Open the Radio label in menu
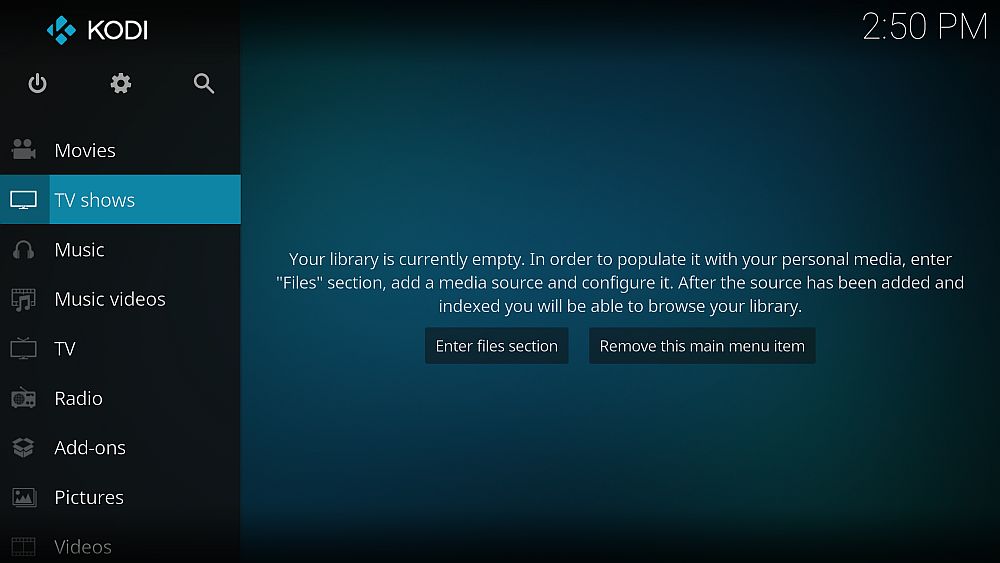 78,398
